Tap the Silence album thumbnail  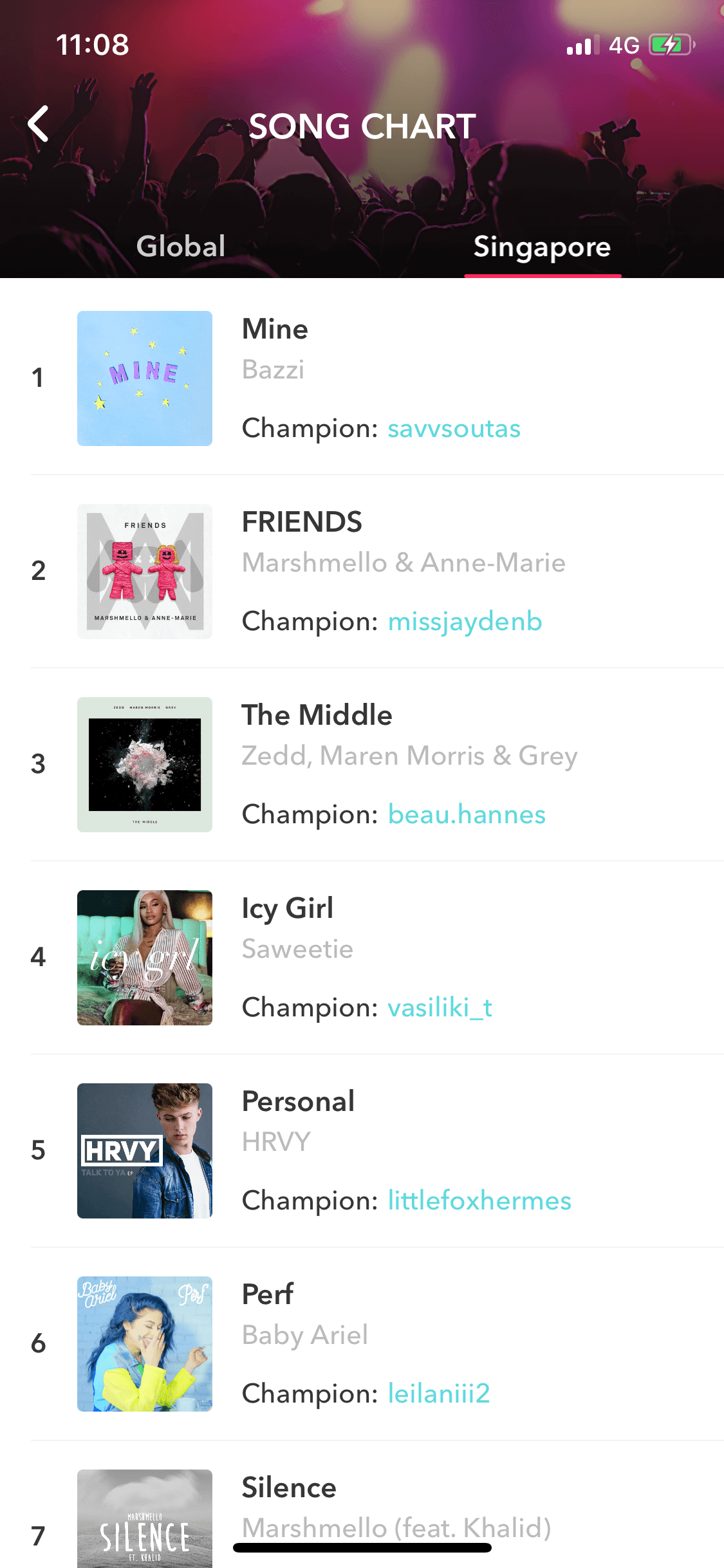(x=145, y=1519)
